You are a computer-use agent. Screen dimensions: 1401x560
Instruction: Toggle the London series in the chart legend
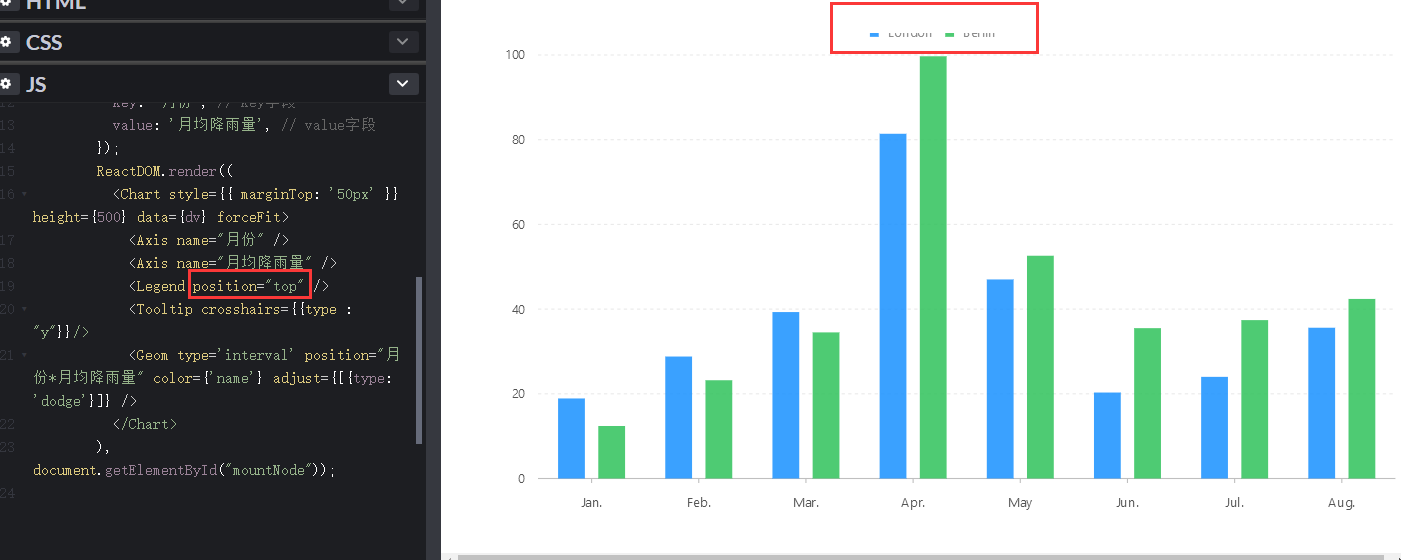901,33
